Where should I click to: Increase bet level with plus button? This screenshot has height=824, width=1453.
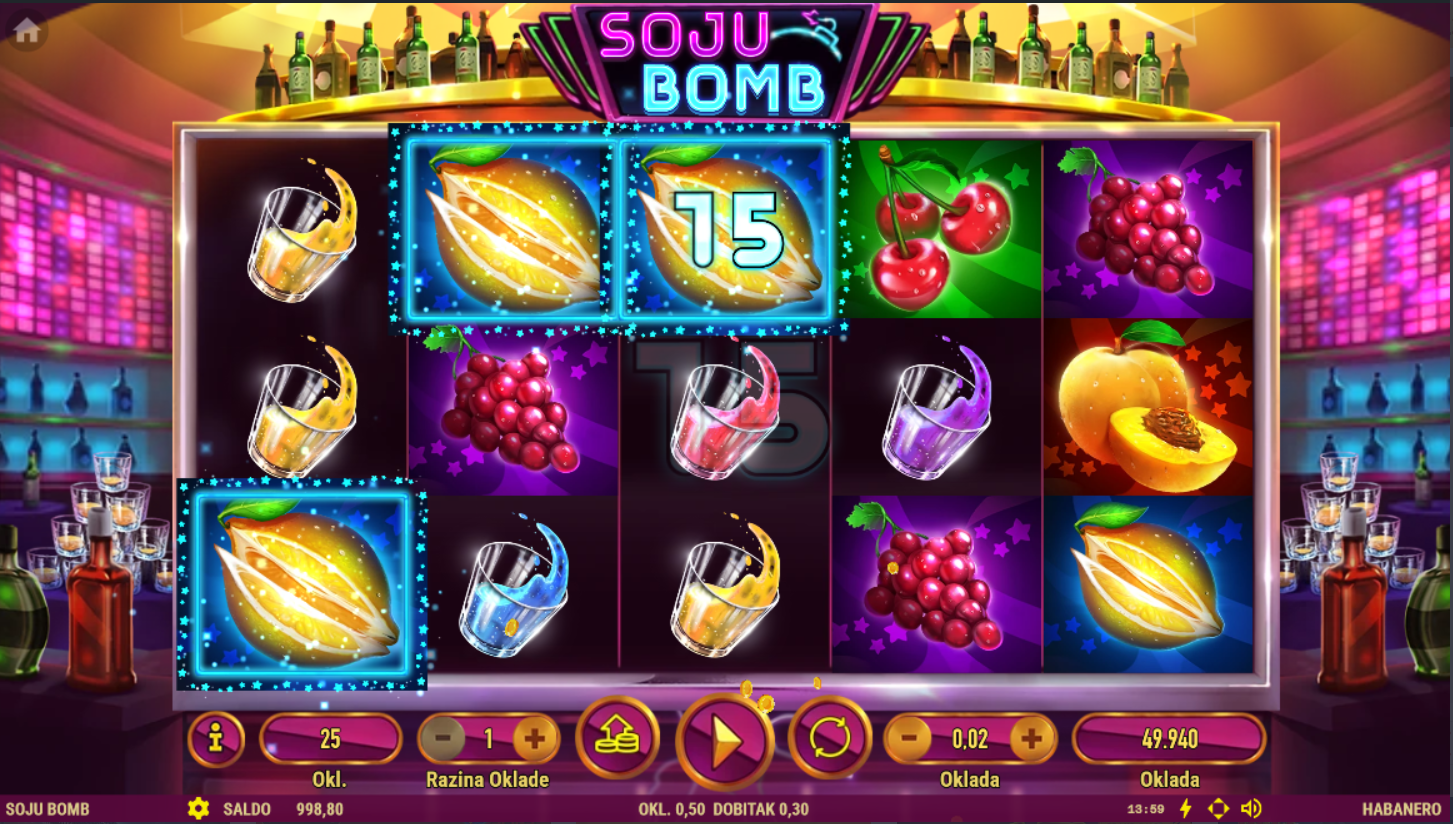coord(535,739)
